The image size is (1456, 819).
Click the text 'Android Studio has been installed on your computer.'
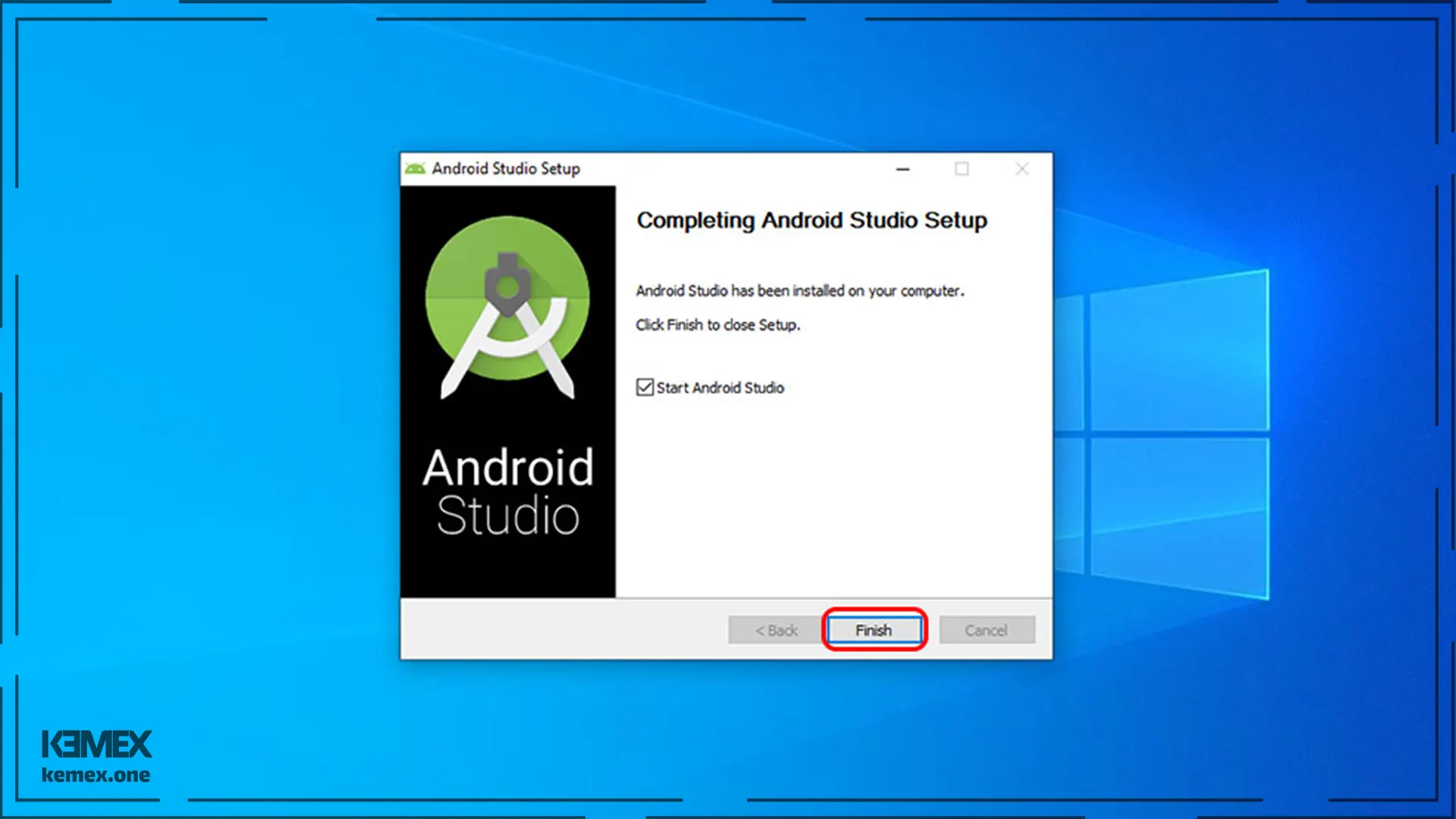[800, 290]
